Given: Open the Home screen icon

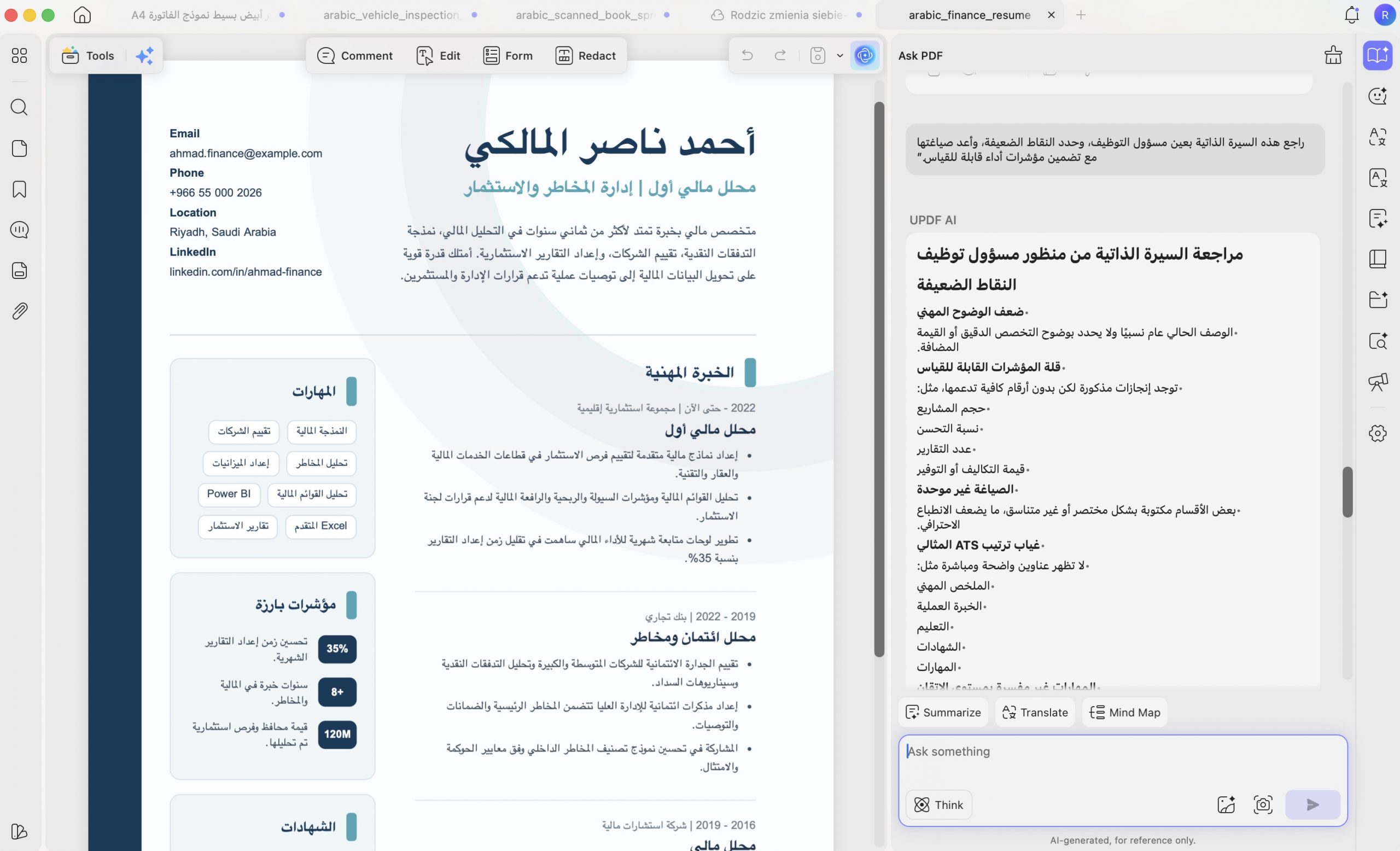Looking at the screenshot, I should (x=83, y=15).
